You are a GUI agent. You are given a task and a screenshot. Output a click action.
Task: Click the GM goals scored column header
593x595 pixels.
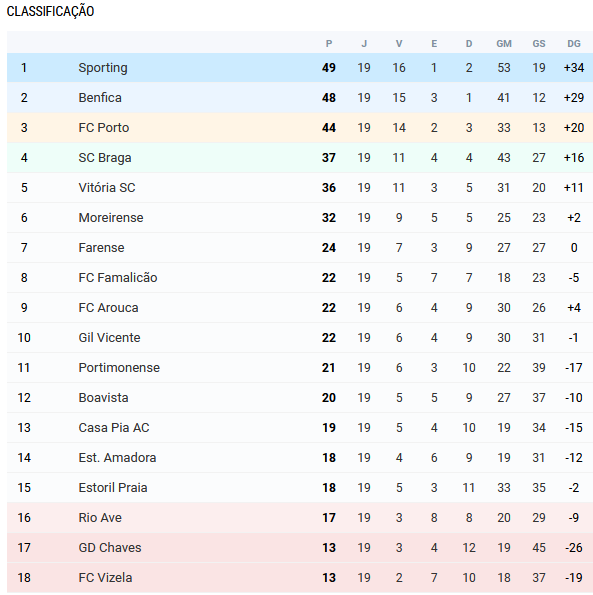tap(504, 44)
